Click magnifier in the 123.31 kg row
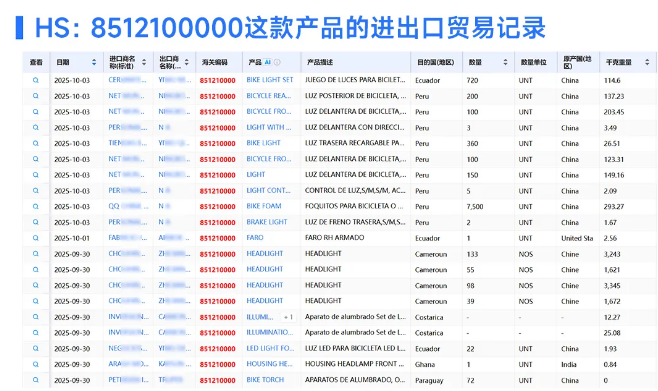 pyautogui.click(x=36, y=159)
